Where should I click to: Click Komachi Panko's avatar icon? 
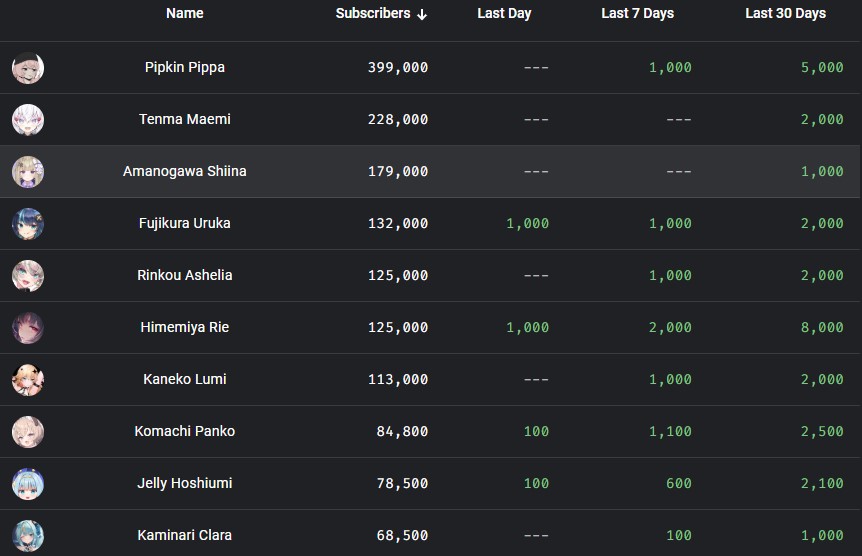(28, 432)
